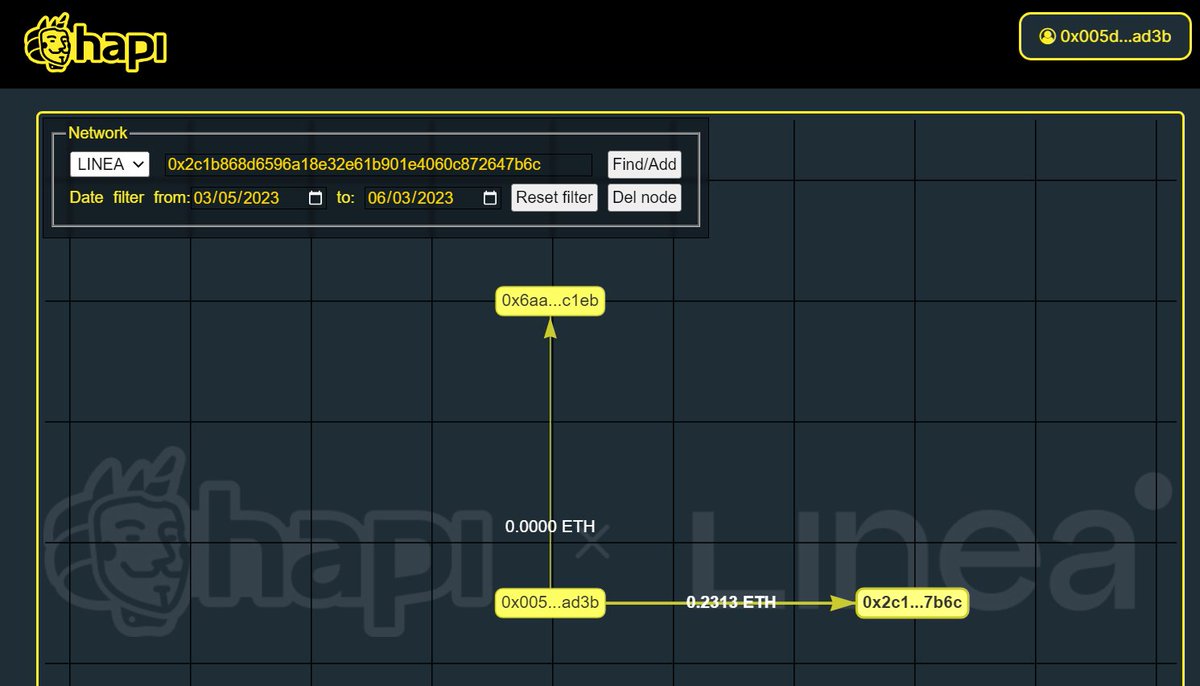Click the address input showing 0x2c1b868d6596a18e32e61b901e4060c872647b6c

tap(377, 164)
